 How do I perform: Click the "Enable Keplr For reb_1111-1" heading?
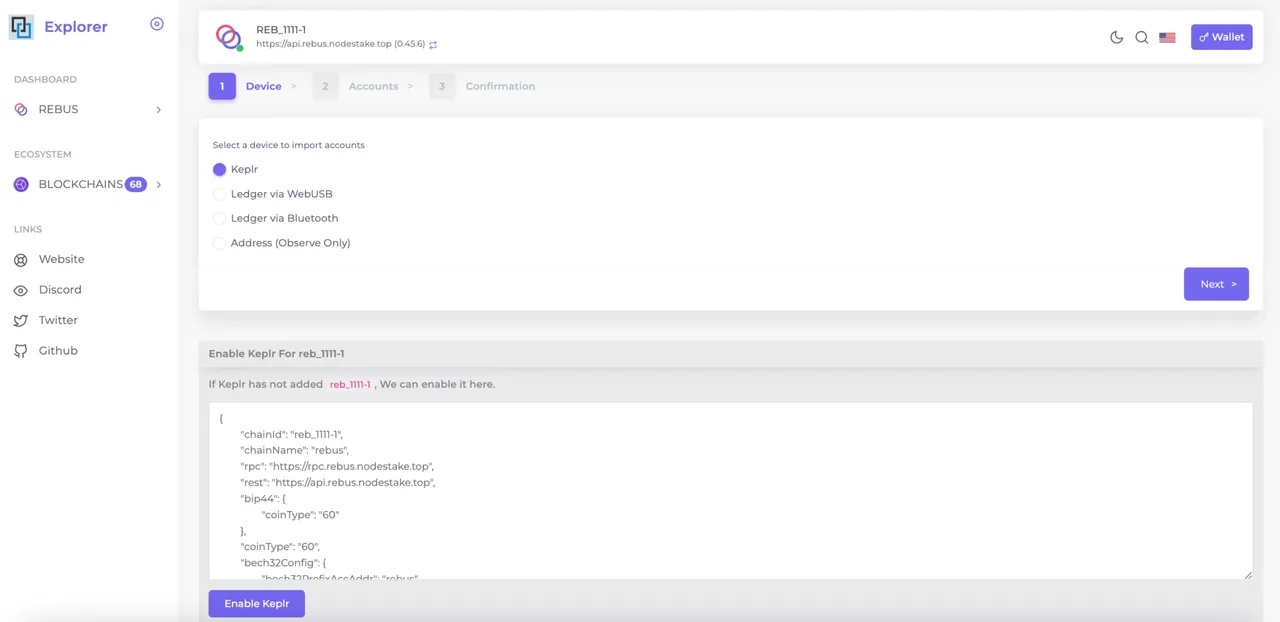coord(276,354)
